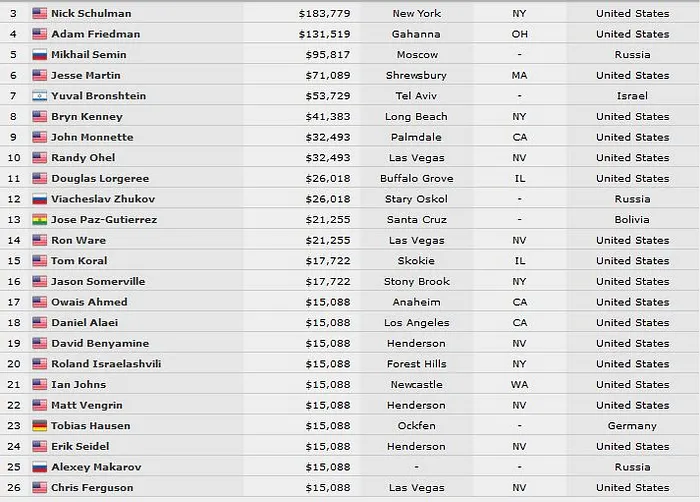The width and height of the screenshot is (700, 502).
Task: View Matt Vengrin's player details
Action: pos(85,405)
